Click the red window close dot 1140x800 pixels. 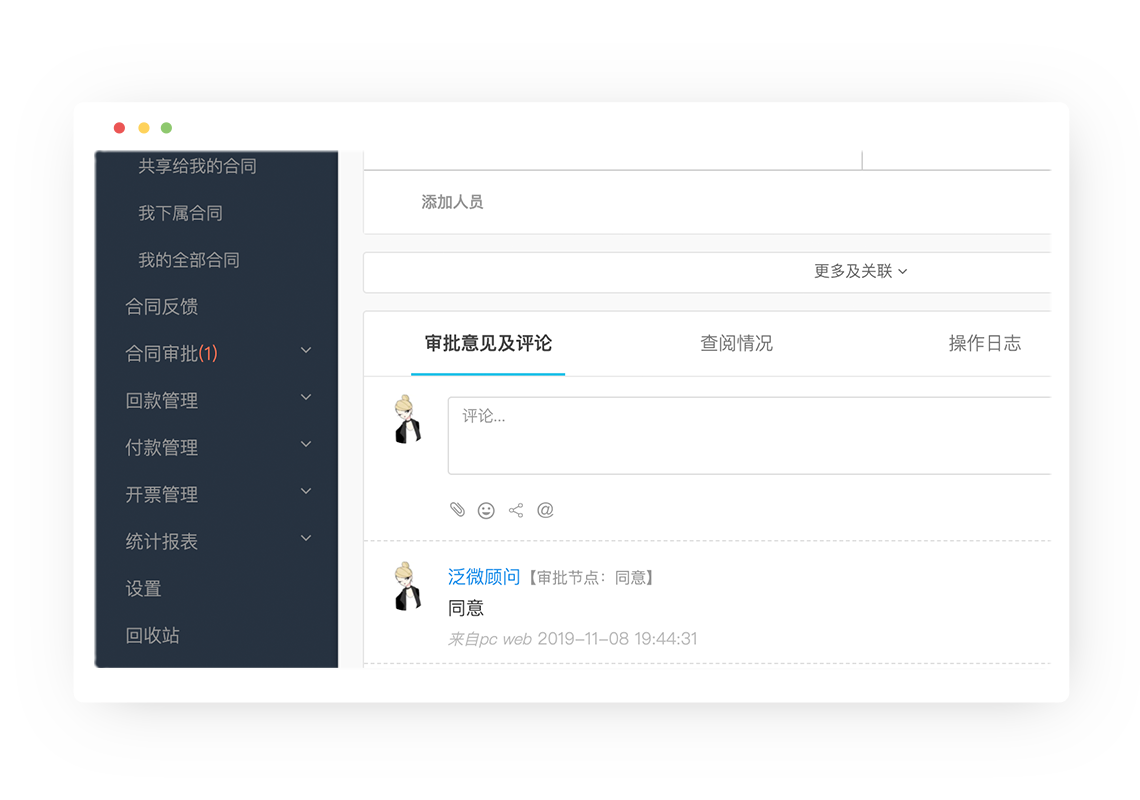click(x=119, y=128)
